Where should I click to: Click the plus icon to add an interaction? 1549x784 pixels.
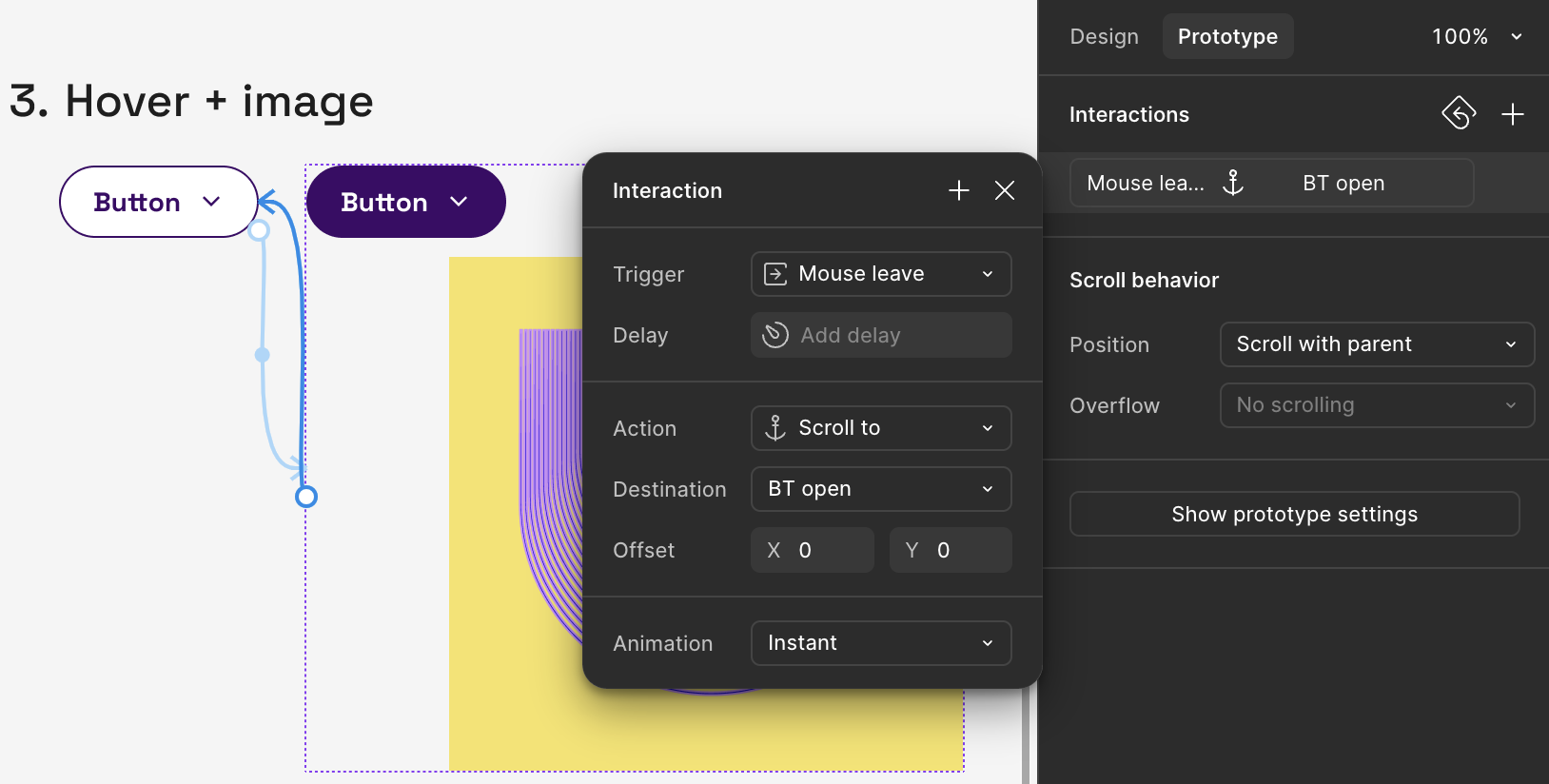click(x=1512, y=114)
